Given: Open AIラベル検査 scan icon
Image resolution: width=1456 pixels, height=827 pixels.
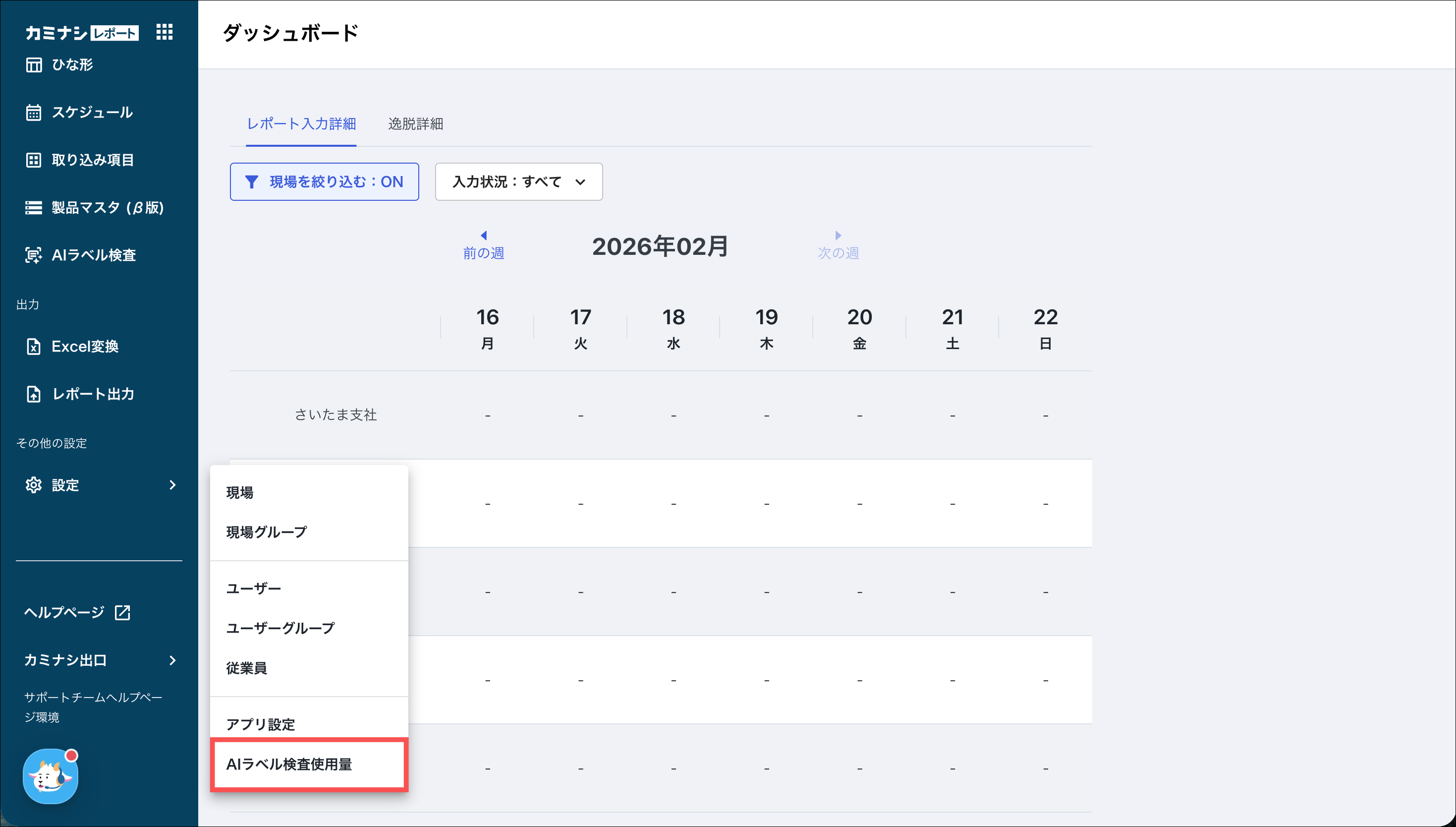Looking at the screenshot, I should [x=34, y=255].
